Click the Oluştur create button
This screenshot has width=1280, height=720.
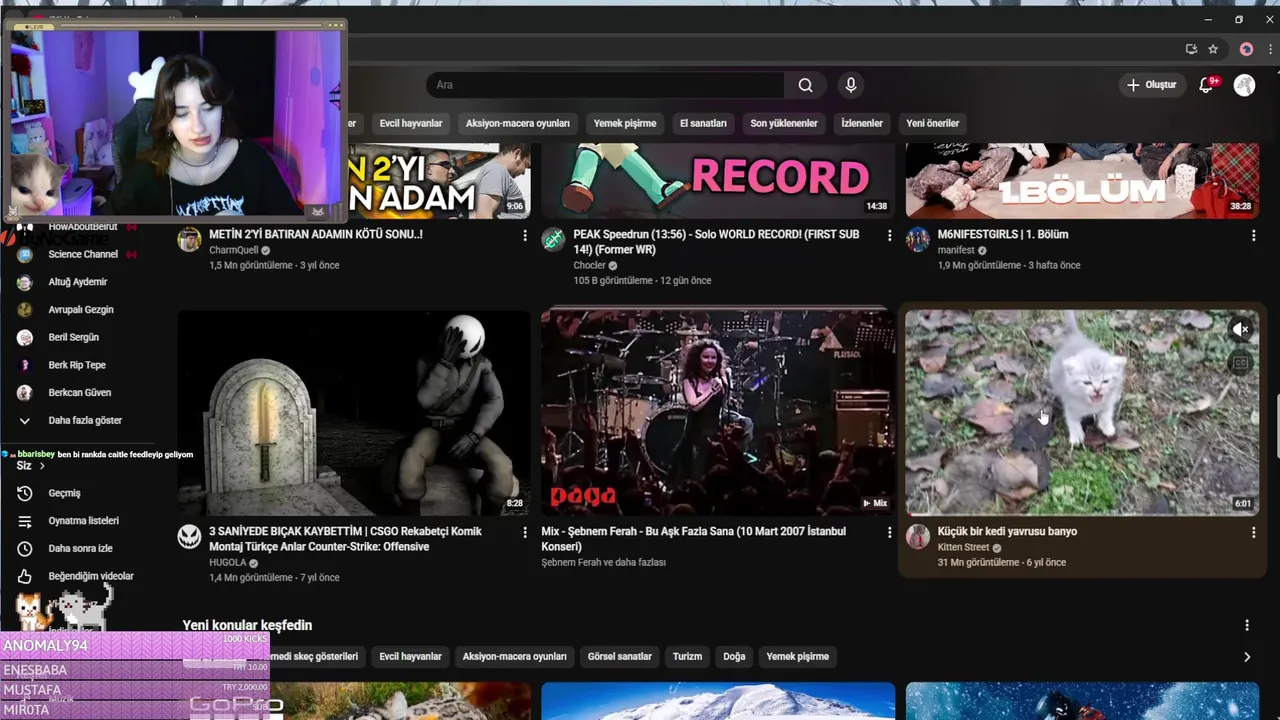pos(1151,85)
